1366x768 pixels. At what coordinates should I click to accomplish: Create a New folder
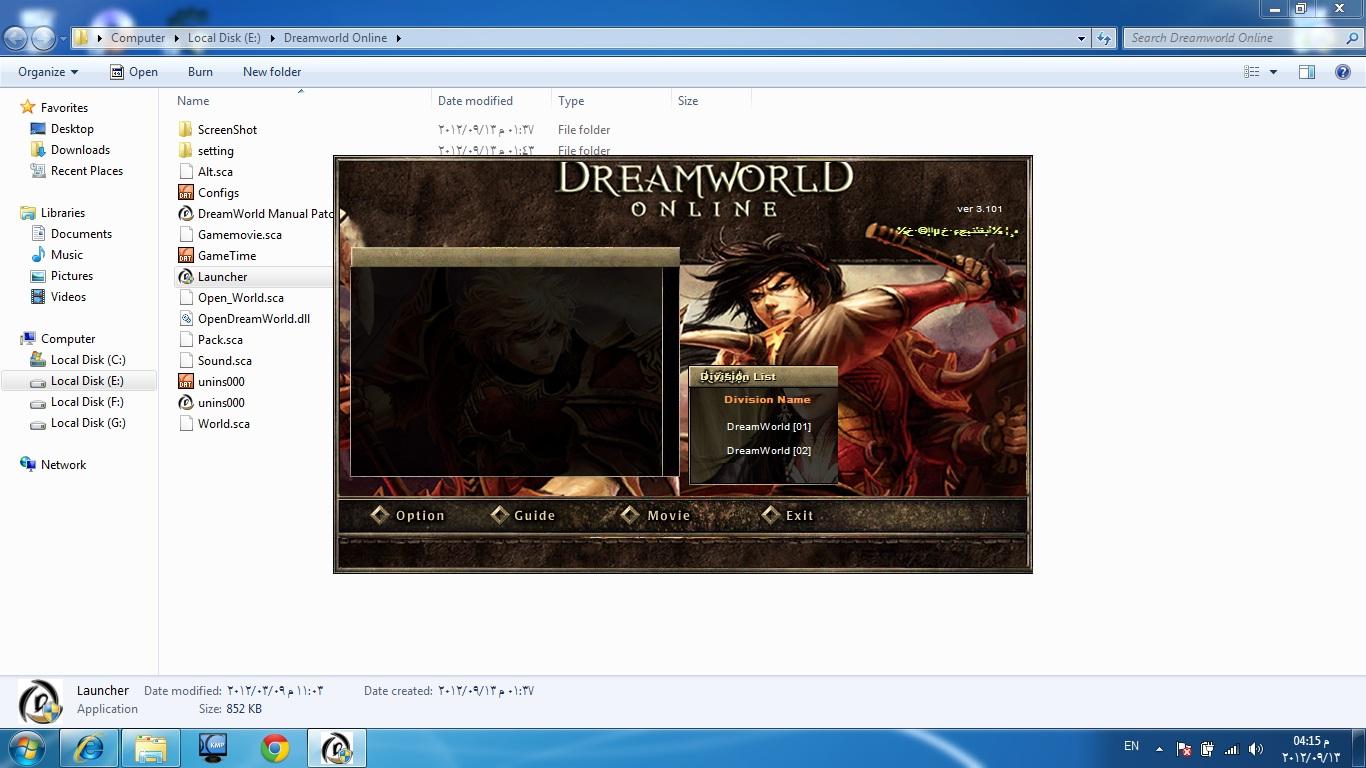coord(272,72)
